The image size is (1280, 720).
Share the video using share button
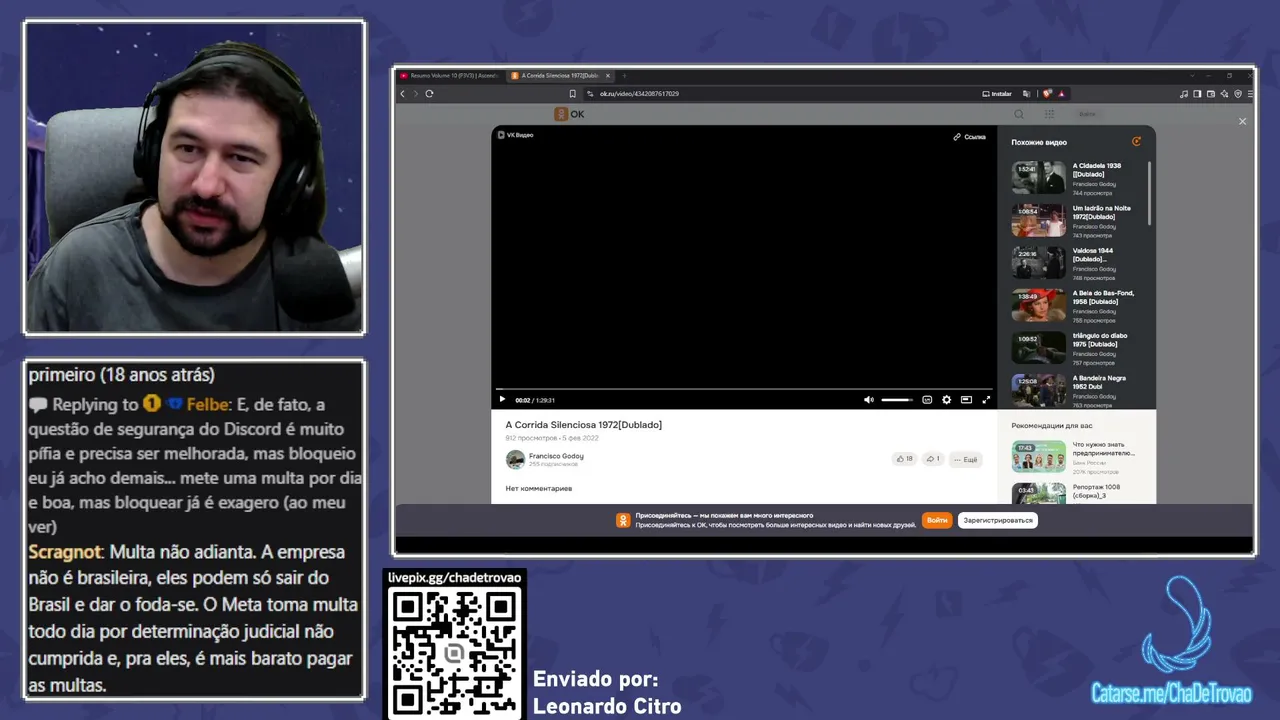[932, 459]
